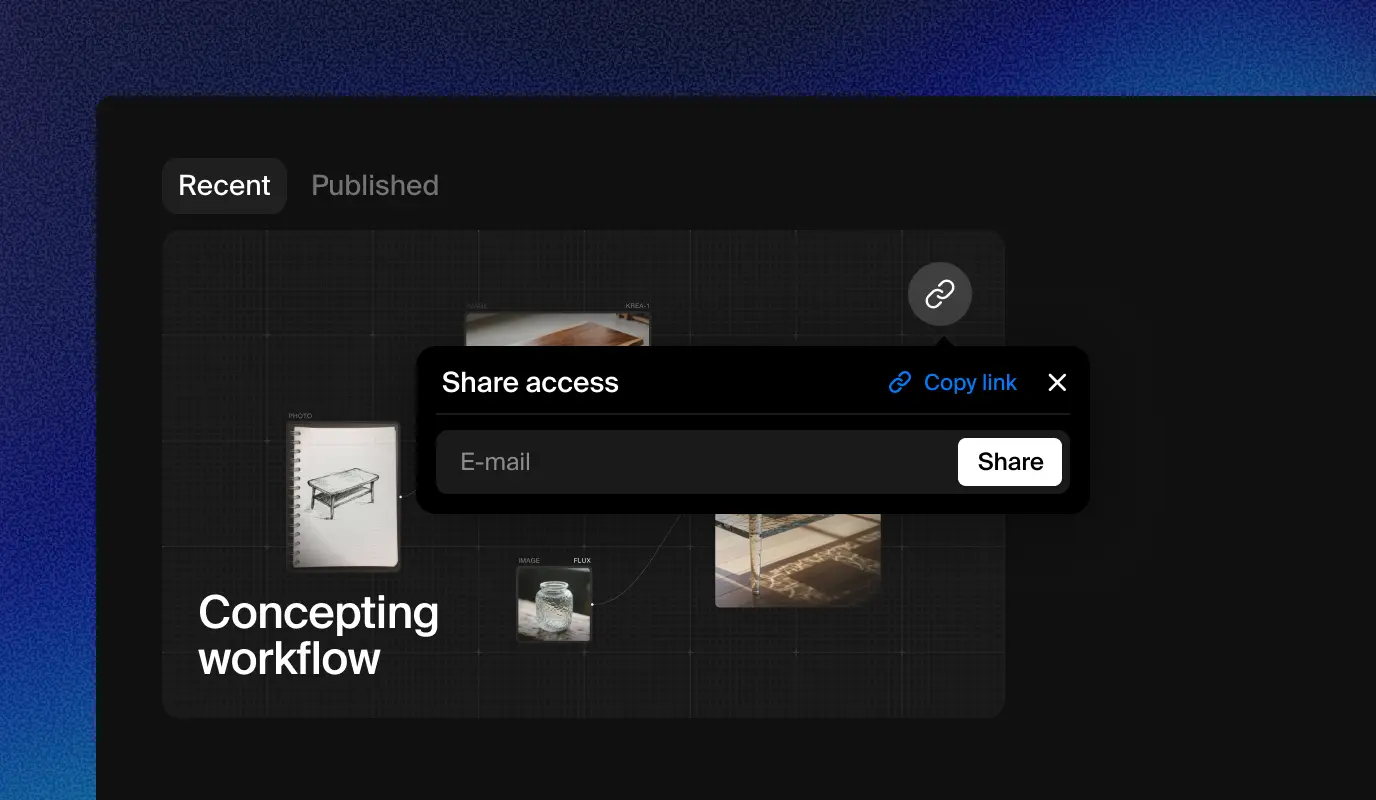The image size is (1376, 800).
Task: Select the PHOTO notebook sketch node
Action: tap(343, 495)
